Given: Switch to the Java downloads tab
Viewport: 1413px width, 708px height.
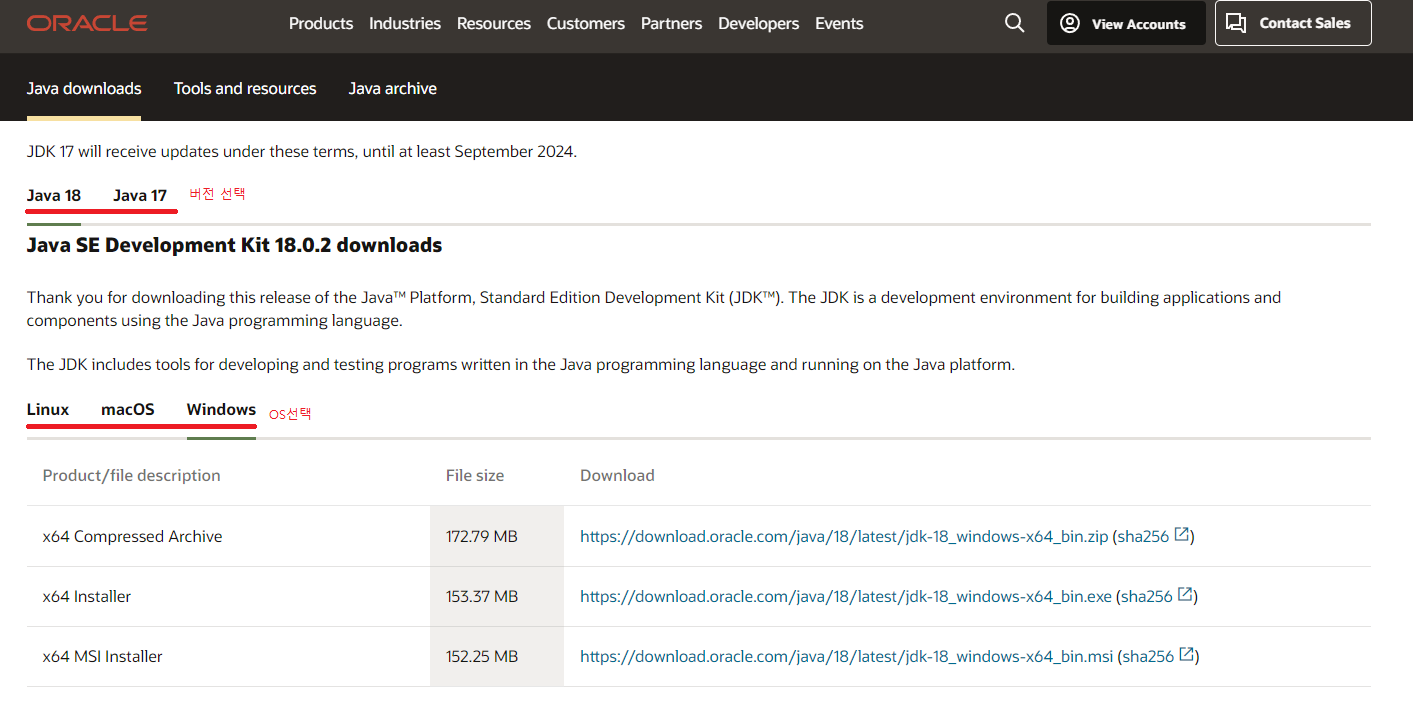Looking at the screenshot, I should click(x=84, y=88).
